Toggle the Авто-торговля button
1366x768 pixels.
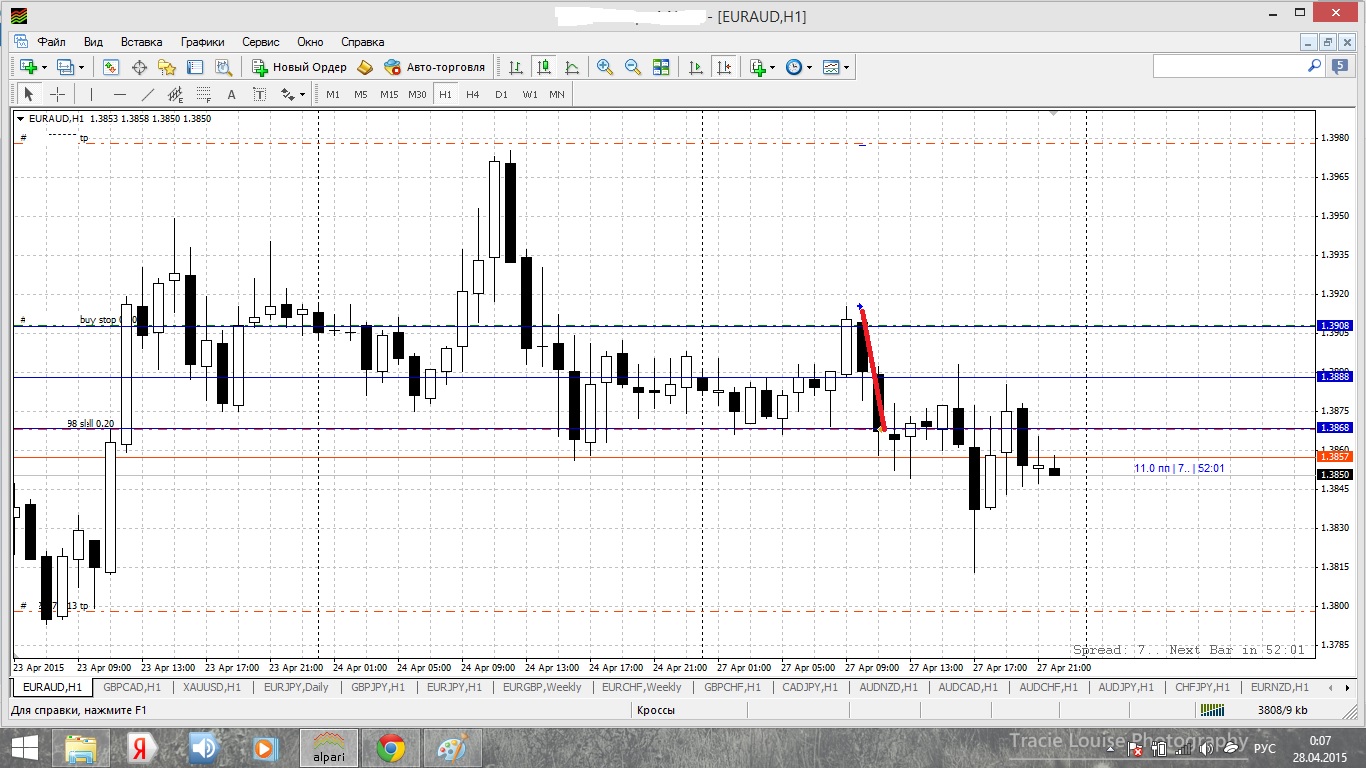(434, 67)
